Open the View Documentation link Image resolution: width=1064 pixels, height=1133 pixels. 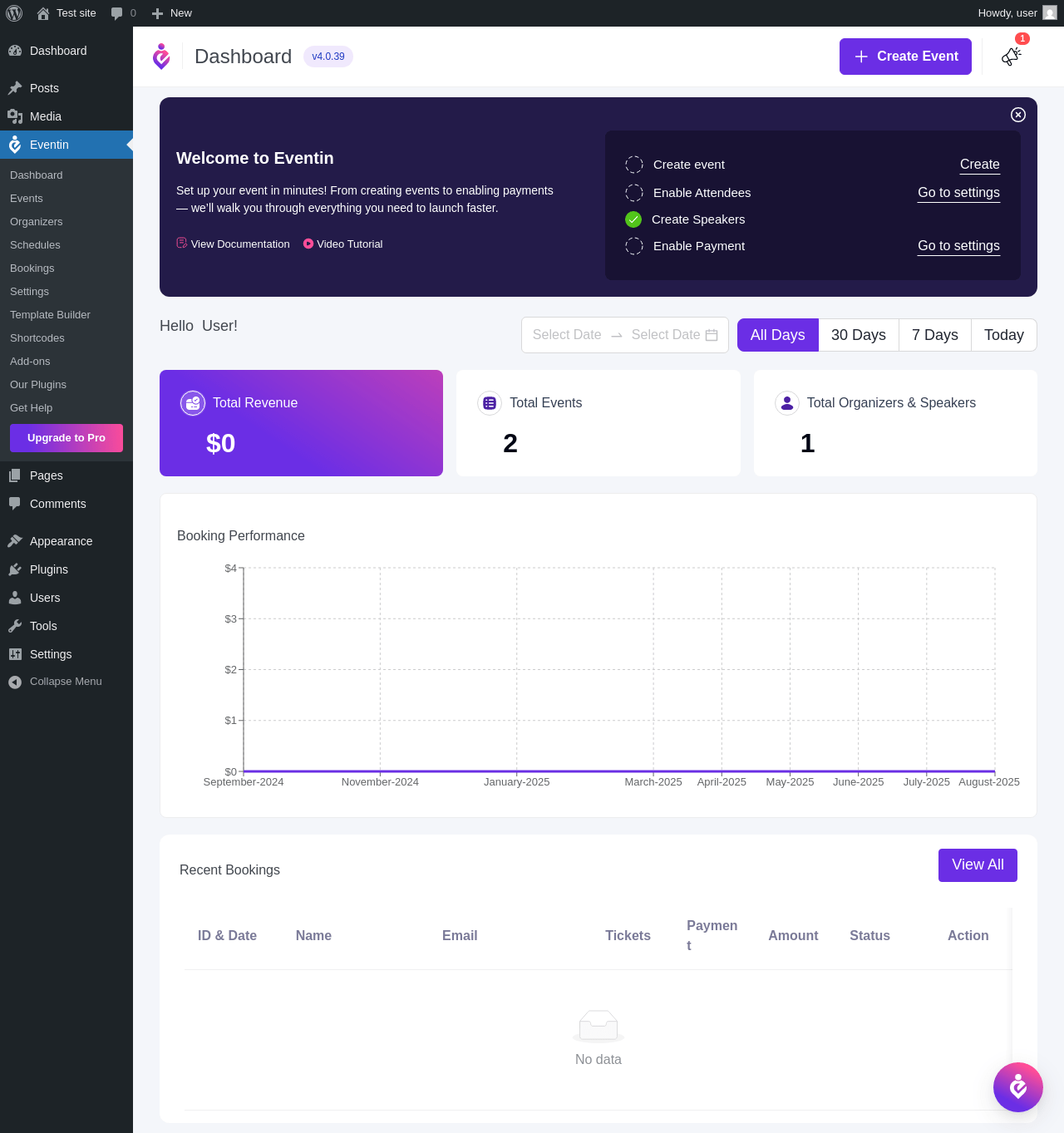233,244
